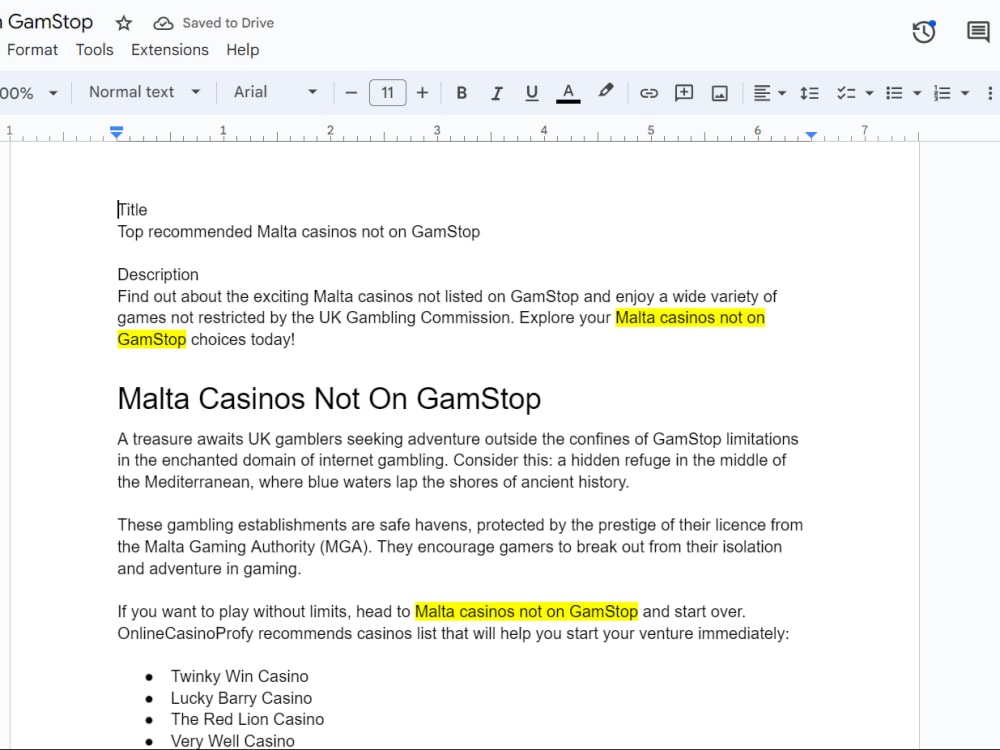This screenshot has height=750, width=1000.
Task: Open the Help menu
Action: point(242,50)
